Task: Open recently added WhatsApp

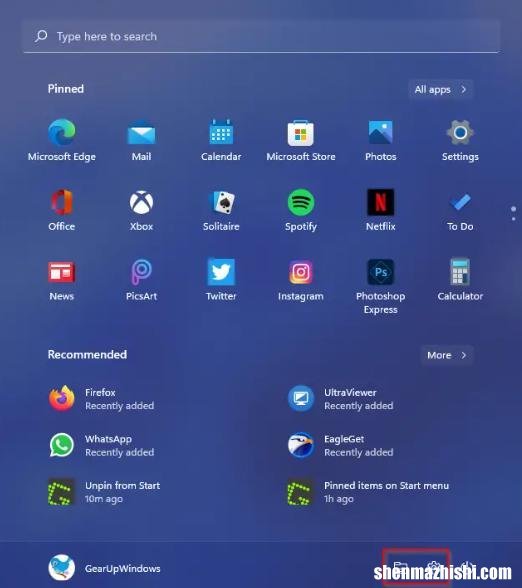Action: pyautogui.click(x=101, y=445)
